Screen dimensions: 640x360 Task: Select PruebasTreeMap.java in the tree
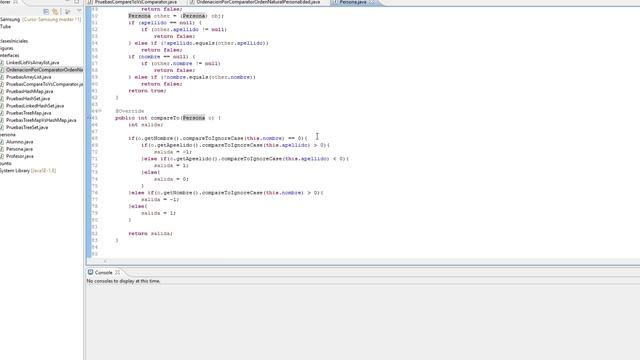pyautogui.click(x=29, y=113)
